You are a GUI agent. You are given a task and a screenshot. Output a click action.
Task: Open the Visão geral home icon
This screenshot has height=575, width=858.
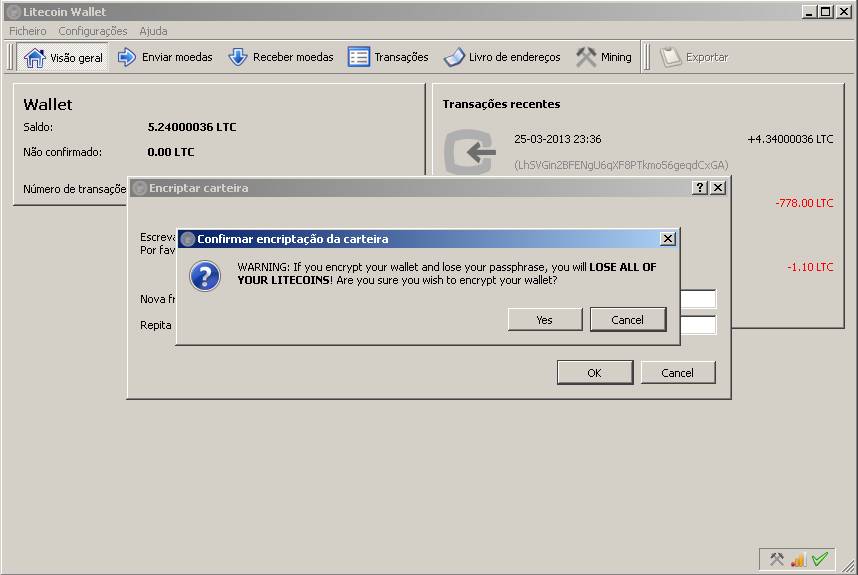click(34, 57)
